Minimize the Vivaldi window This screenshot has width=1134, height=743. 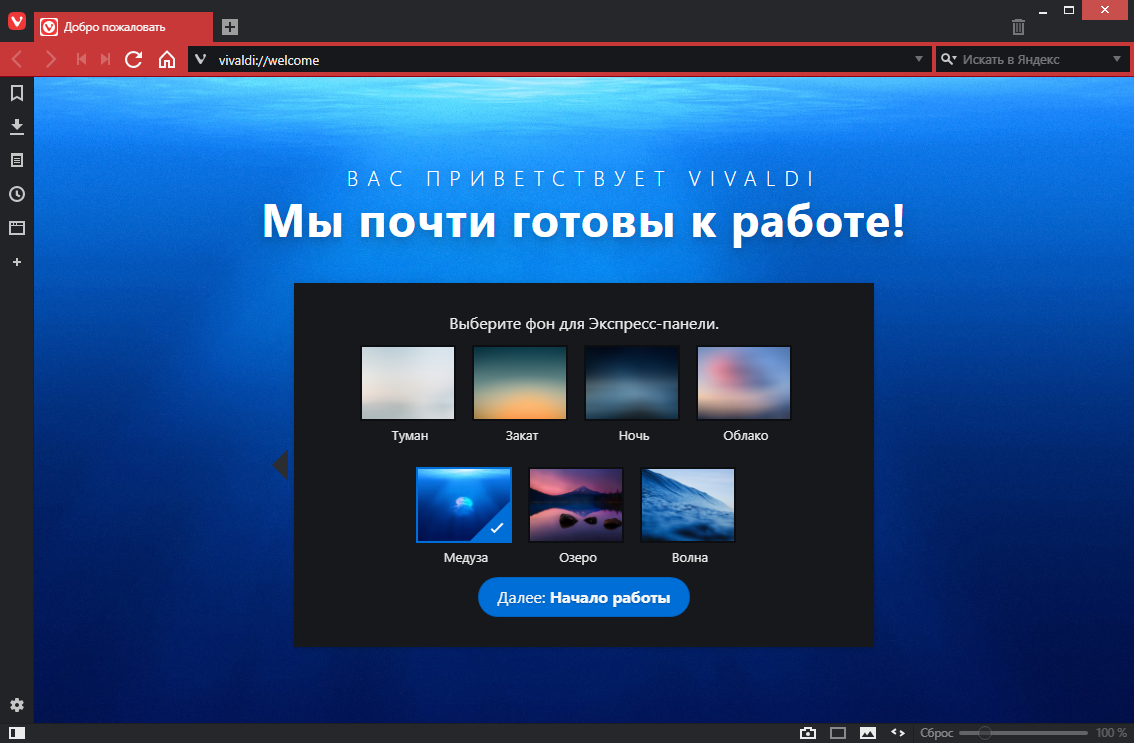[1043, 10]
